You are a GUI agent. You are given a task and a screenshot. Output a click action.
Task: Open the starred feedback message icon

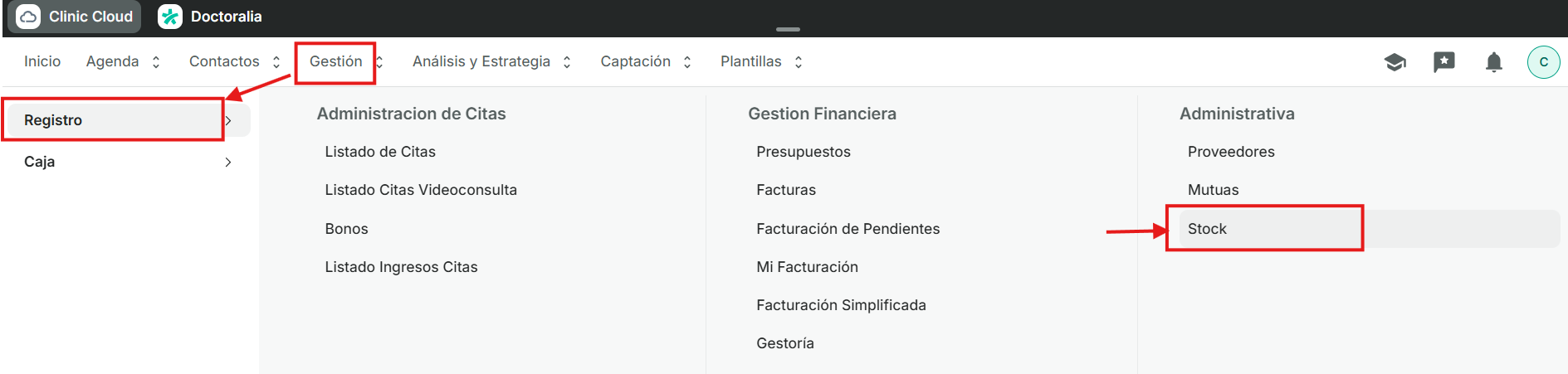tap(1444, 62)
